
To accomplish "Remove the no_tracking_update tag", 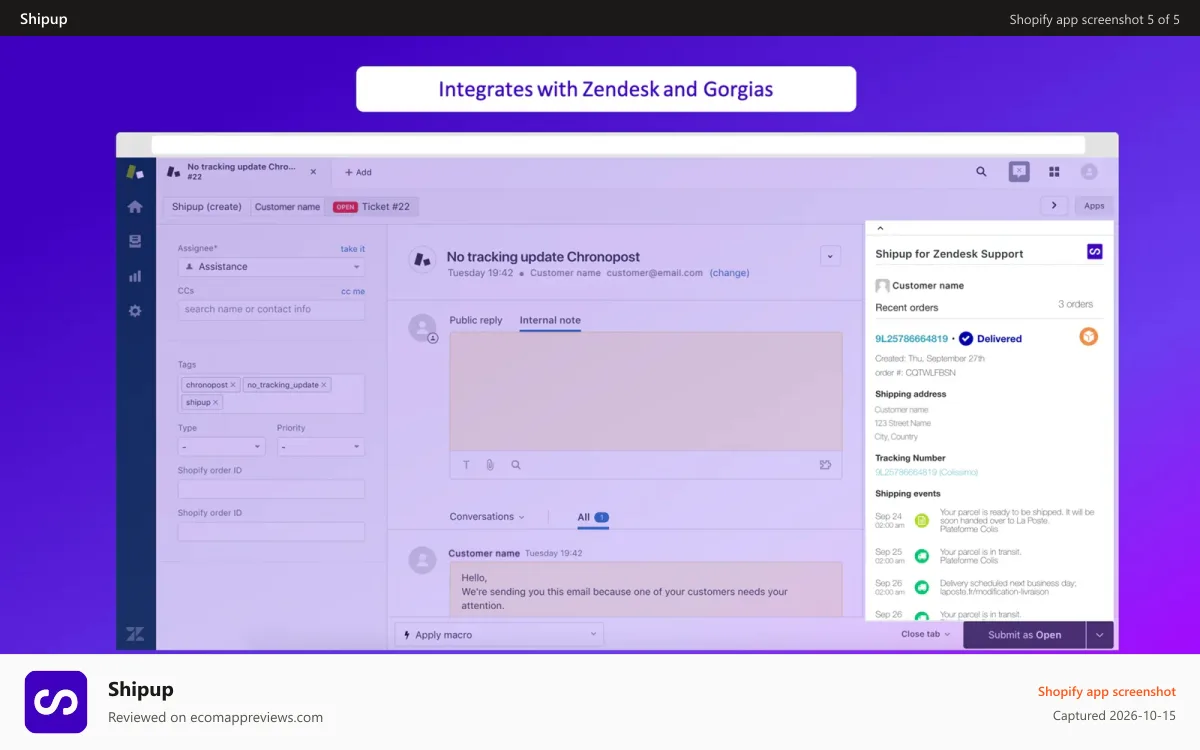I will coord(324,385).
